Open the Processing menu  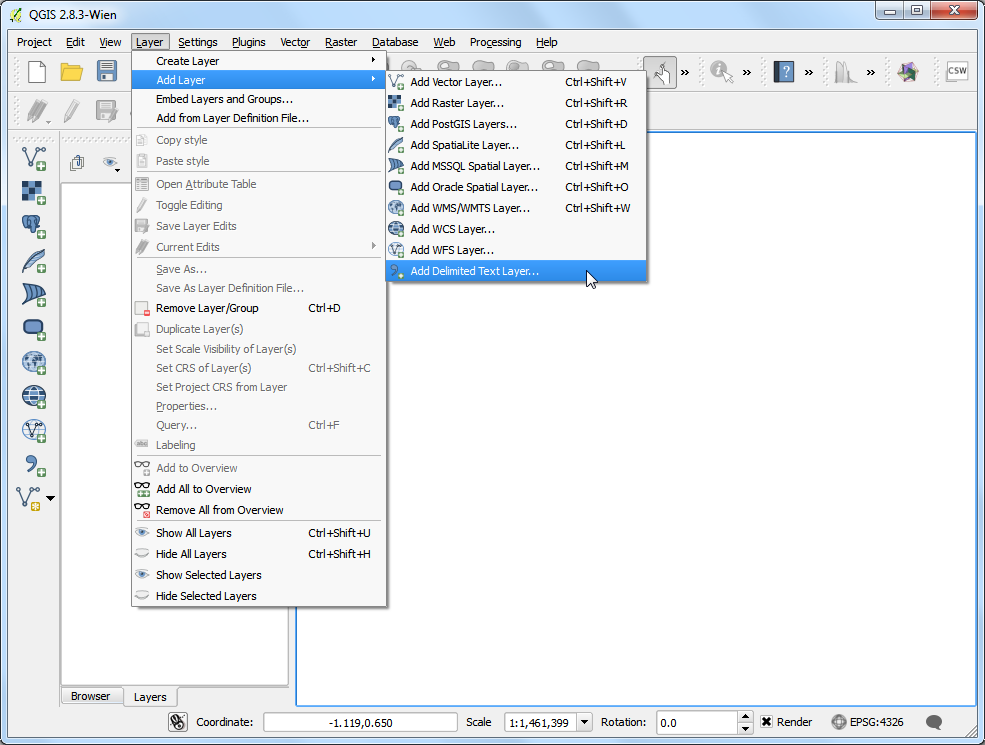tap(495, 42)
